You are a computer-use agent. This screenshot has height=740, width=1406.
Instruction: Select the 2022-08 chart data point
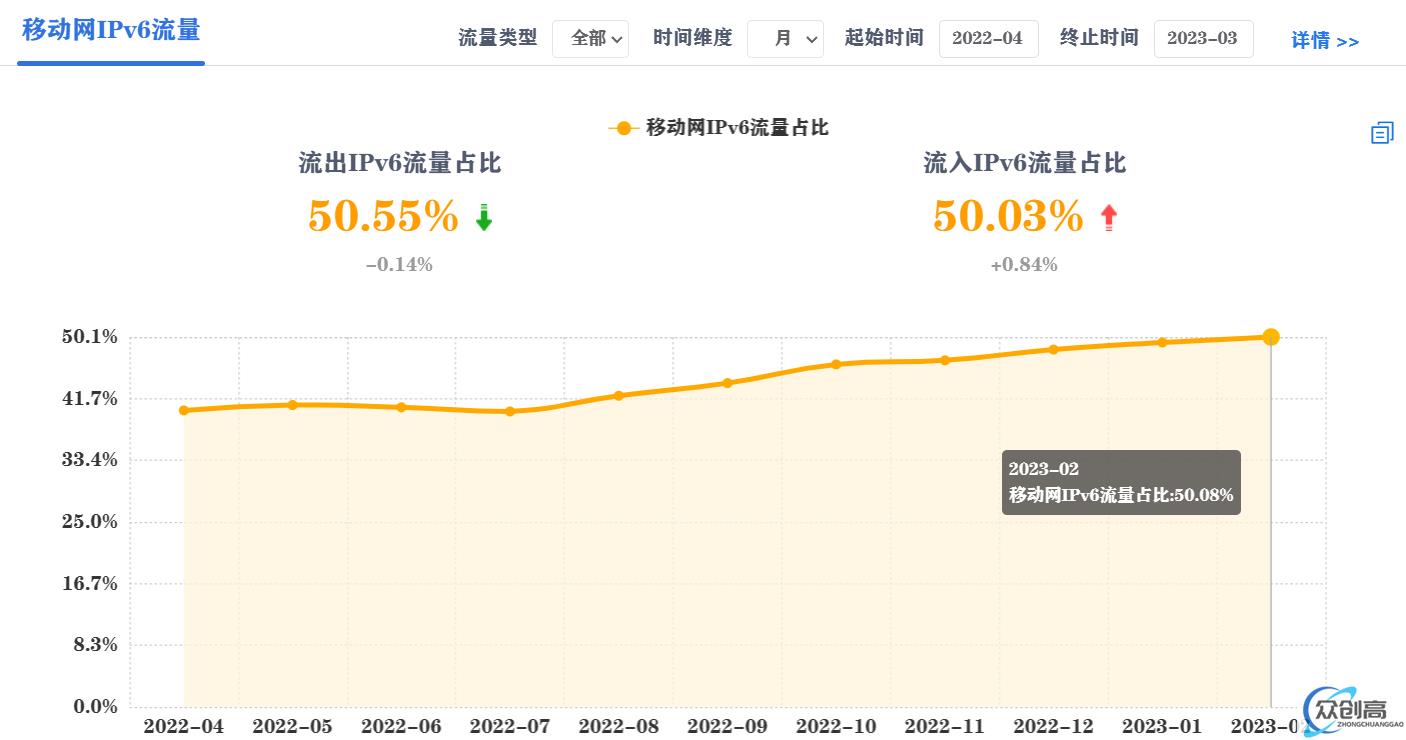(618, 395)
